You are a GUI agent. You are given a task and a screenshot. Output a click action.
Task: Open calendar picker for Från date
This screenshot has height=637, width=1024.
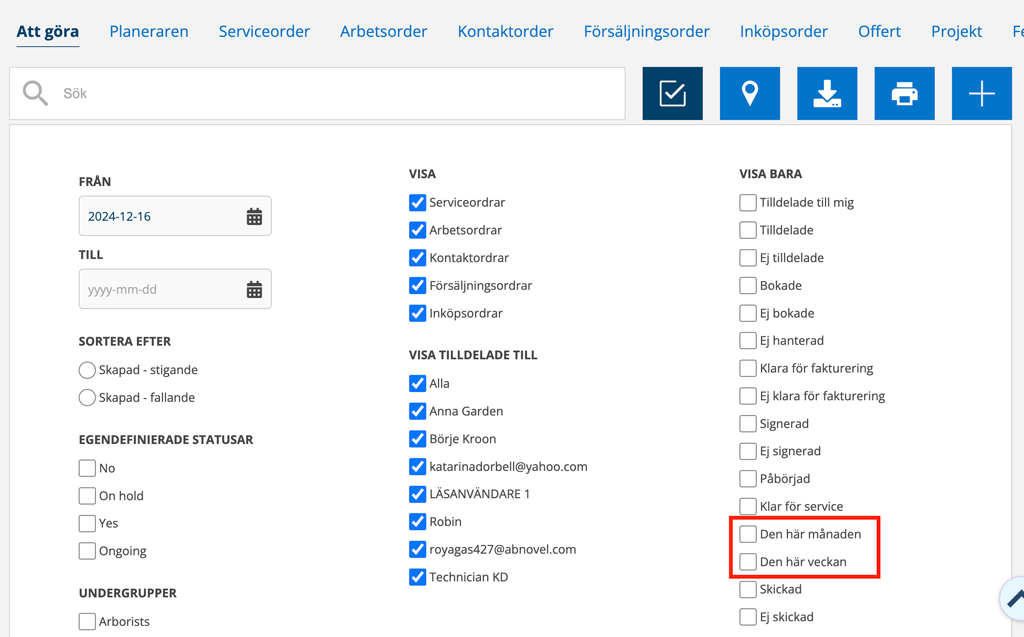[x=254, y=216]
